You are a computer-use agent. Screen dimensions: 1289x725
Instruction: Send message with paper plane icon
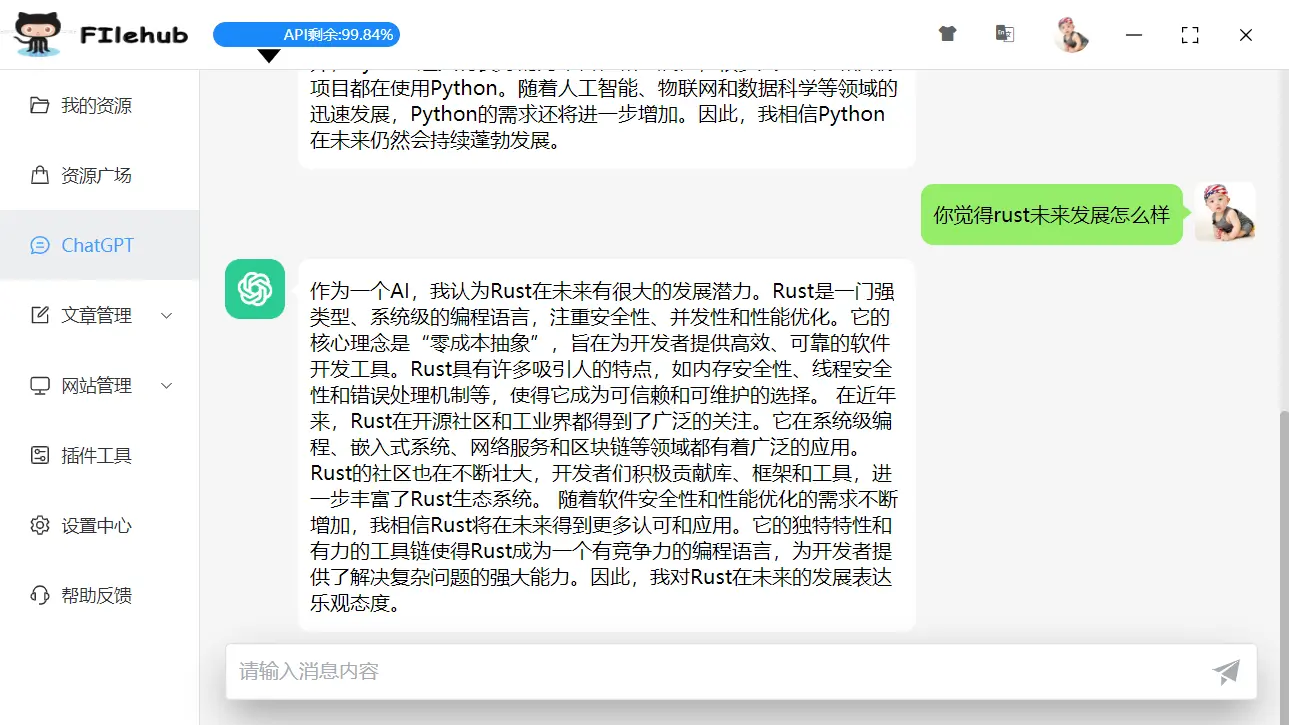click(1226, 671)
